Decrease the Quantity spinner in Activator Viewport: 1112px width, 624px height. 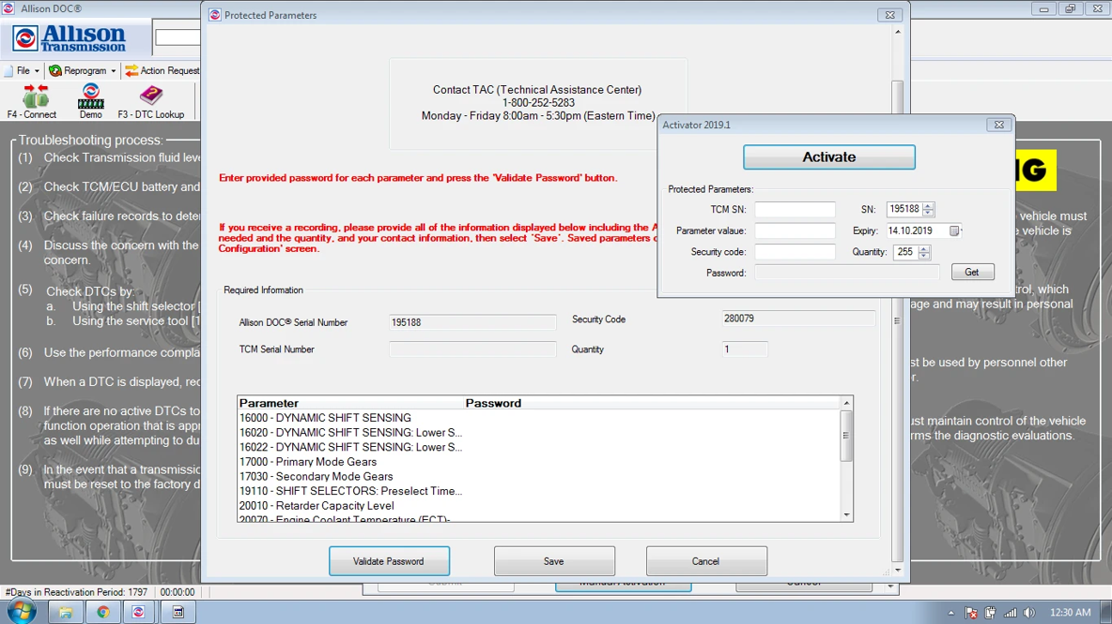point(924,255)
